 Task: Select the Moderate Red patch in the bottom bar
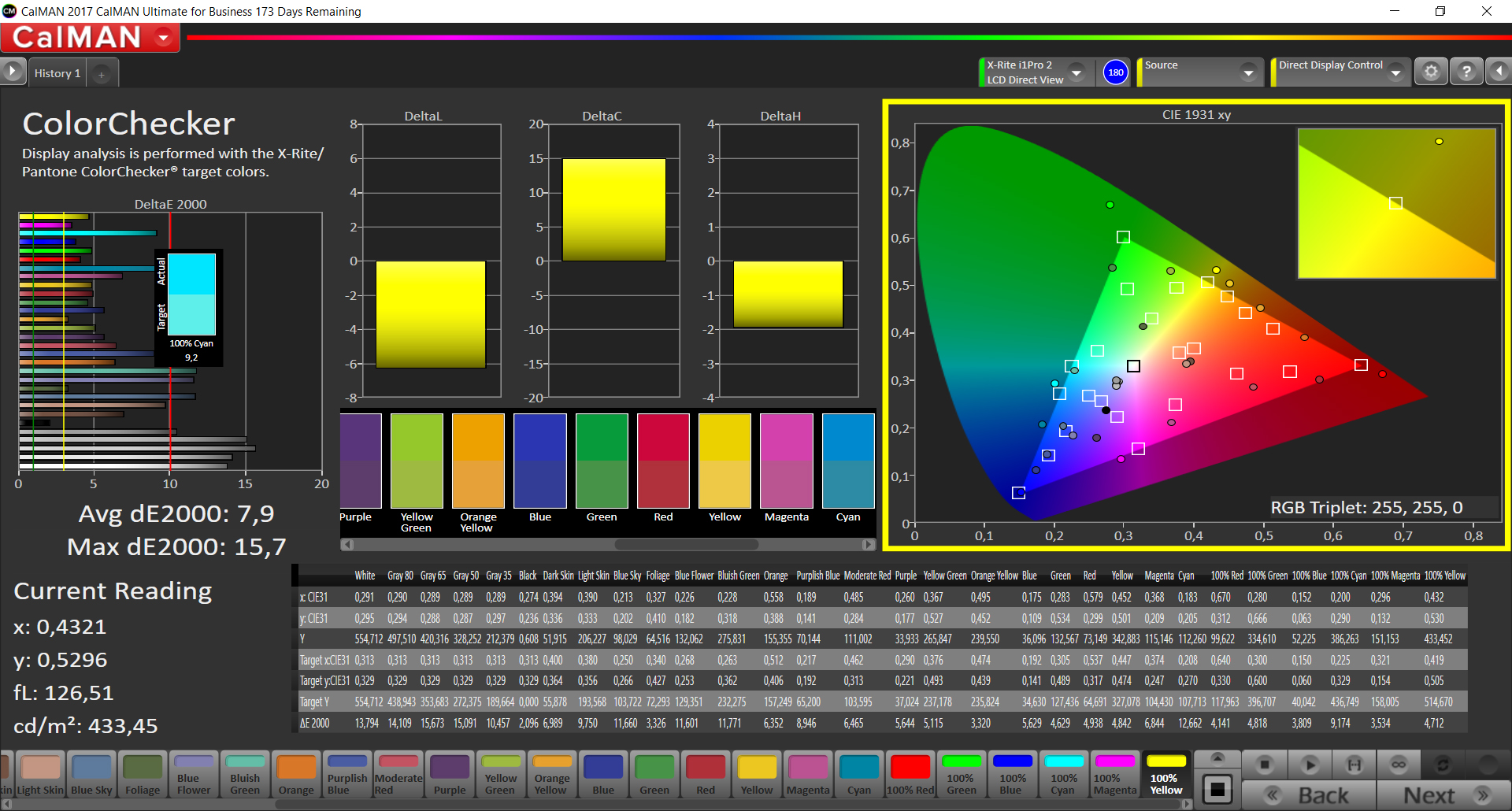tap(398, 775)
